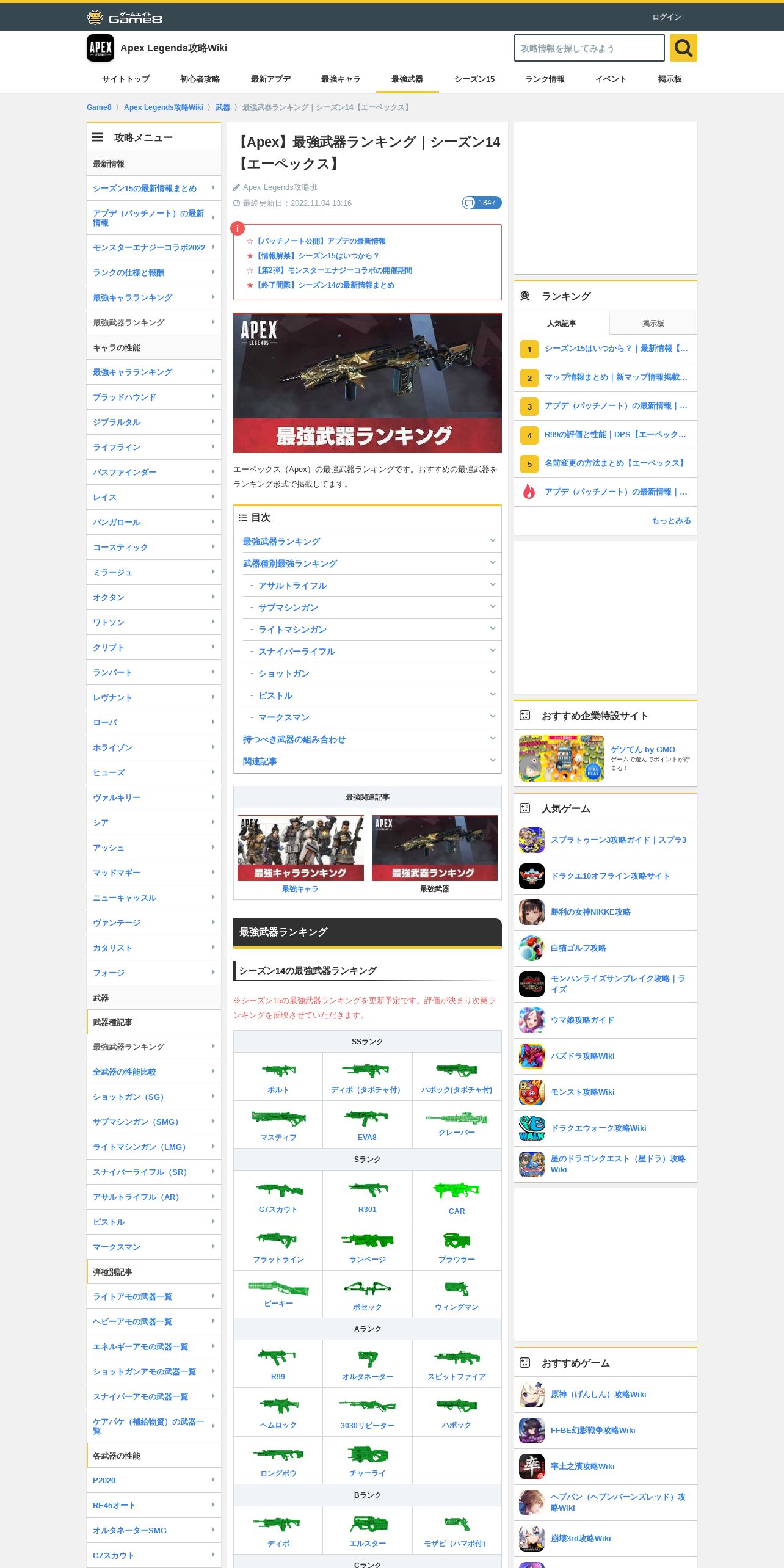Click the マスティフ weapon icon
Screen dimensions: 784x1568
coord(278,1118)
